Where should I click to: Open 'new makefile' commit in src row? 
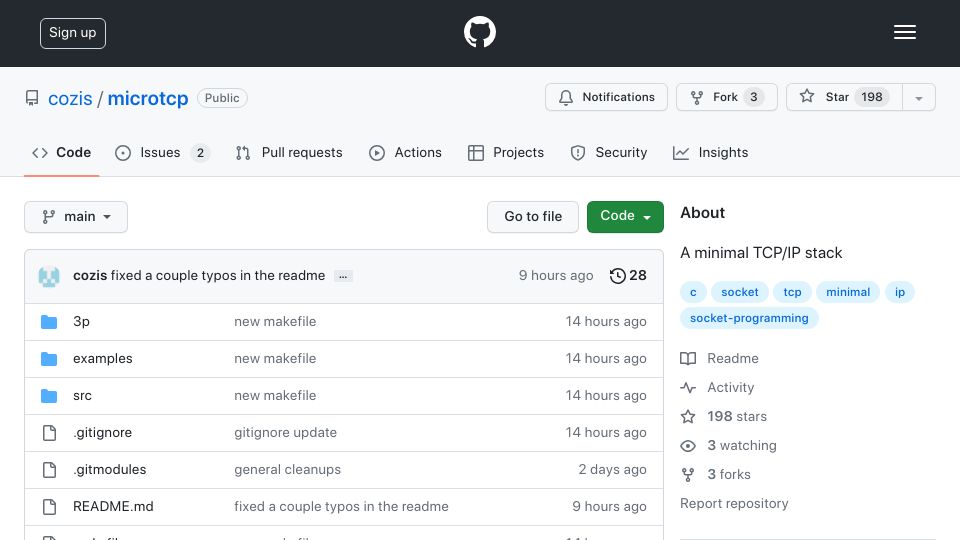point(275,396)
